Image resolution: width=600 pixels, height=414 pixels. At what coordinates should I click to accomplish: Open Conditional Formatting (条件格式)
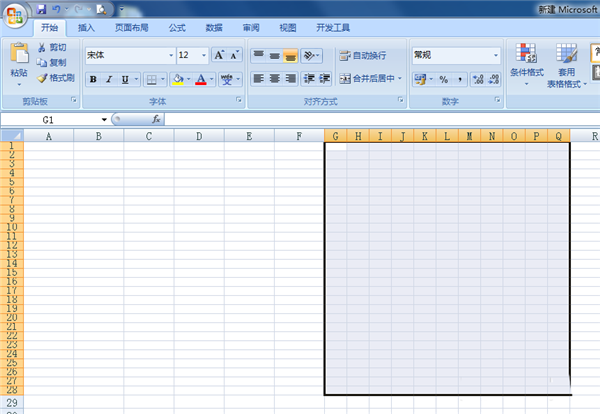pos(526,62)
